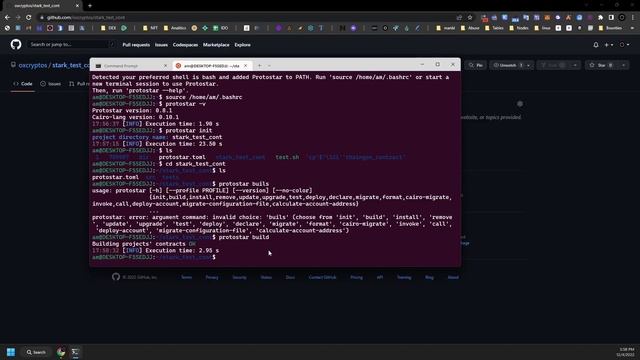The image size is (640, 360).
Task: Open the GitHub create-new plus dropdown
Action: tap(609, 44)
